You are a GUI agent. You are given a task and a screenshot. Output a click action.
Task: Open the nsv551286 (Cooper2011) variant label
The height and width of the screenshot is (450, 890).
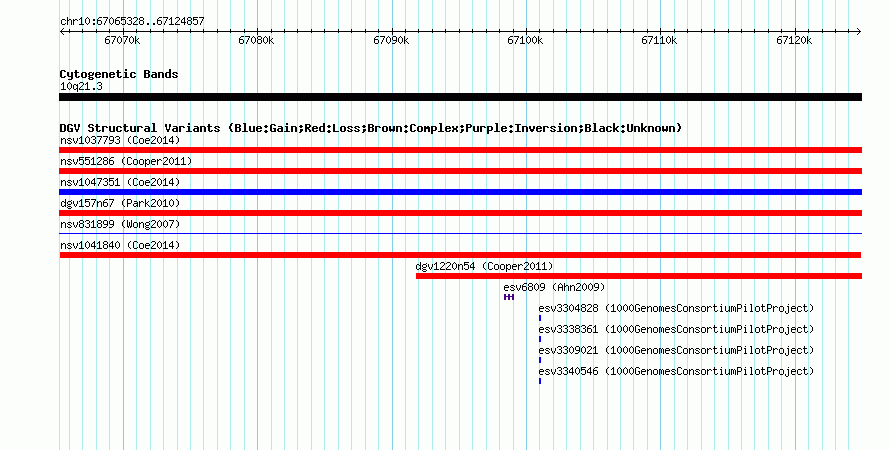tap(126, 161)
